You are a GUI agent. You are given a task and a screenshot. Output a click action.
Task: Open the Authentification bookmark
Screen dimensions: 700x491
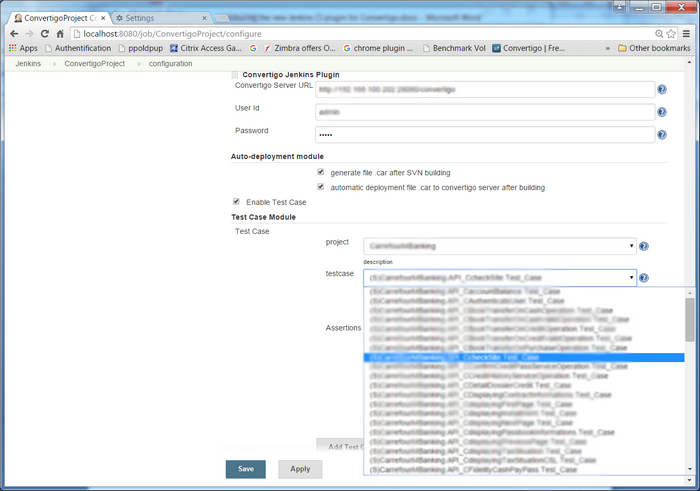tap(78, 48)
